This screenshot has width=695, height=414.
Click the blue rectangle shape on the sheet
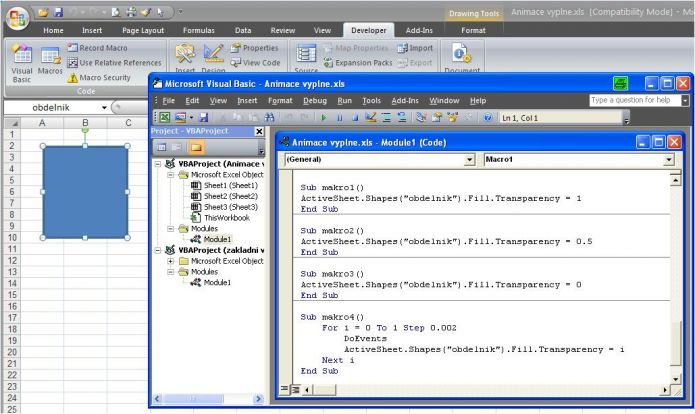[85, 192]
